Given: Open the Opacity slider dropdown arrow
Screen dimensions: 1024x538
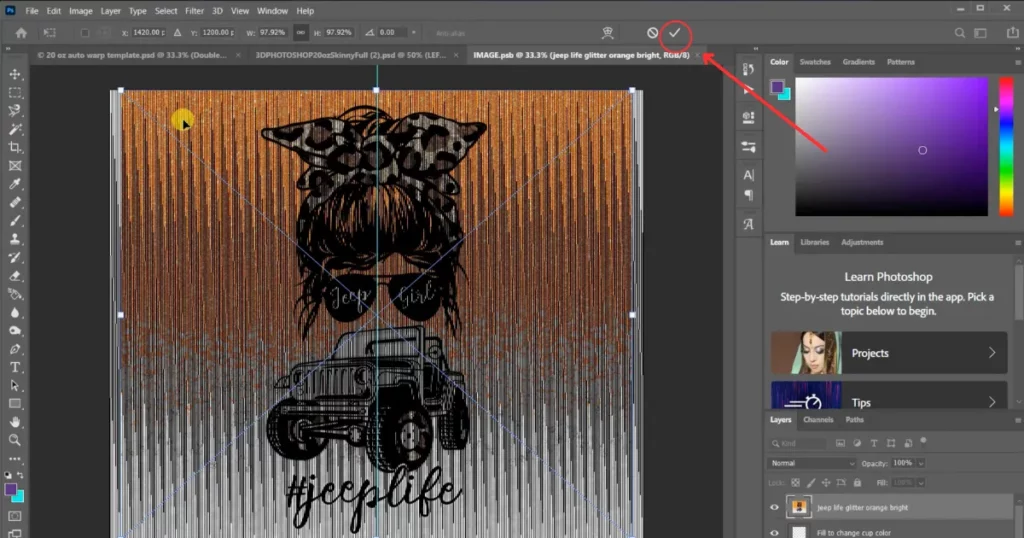Looking at the screenshot, I should click(x=921, y=463).
